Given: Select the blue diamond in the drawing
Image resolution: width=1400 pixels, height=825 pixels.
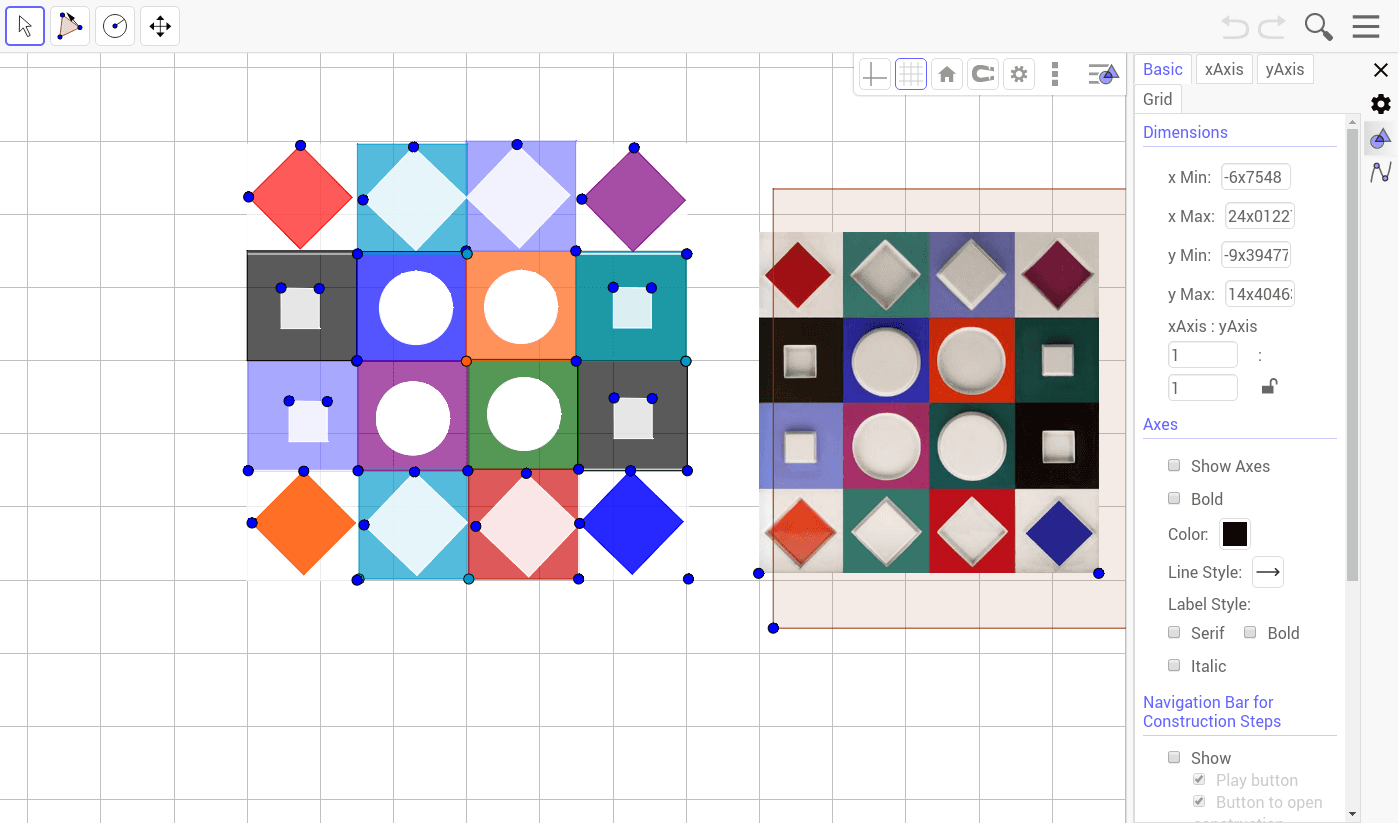Looking at the screenshot, I should pyautogui.click(x=632, y=523).
